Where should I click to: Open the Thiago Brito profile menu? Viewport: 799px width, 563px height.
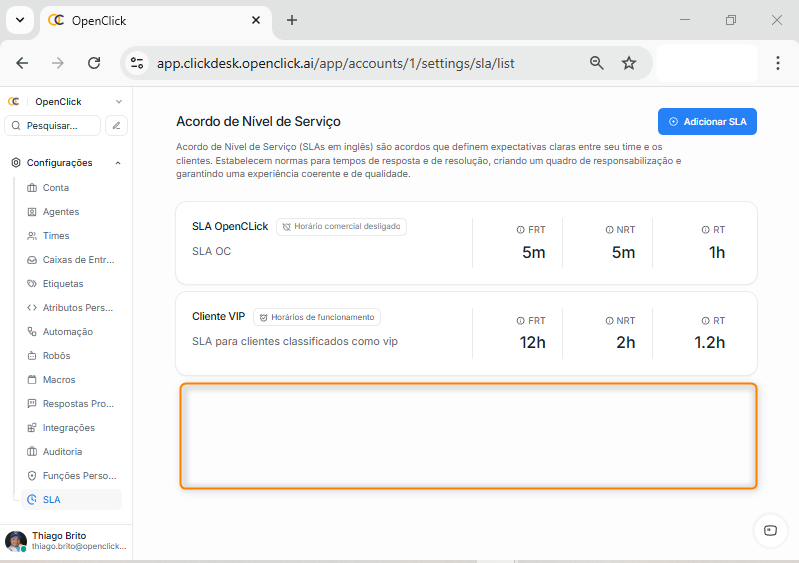pyautogui.click(x=65, y=541)
